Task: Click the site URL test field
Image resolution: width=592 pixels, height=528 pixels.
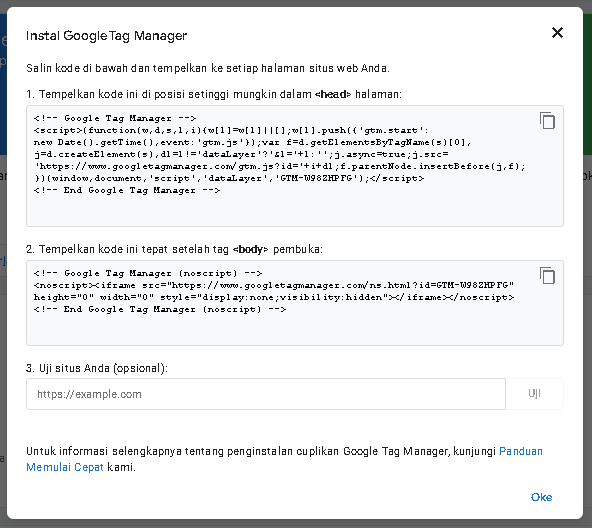Action: tap(266, 394)
